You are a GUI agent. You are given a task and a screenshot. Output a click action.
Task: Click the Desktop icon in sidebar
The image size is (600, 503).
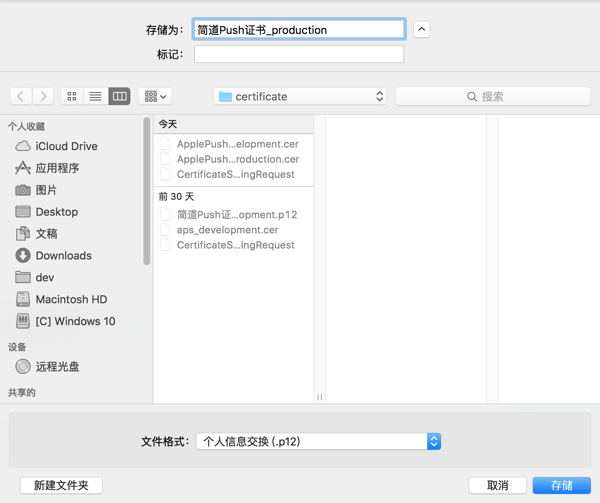pyautogui.click(x=23, y=212)
